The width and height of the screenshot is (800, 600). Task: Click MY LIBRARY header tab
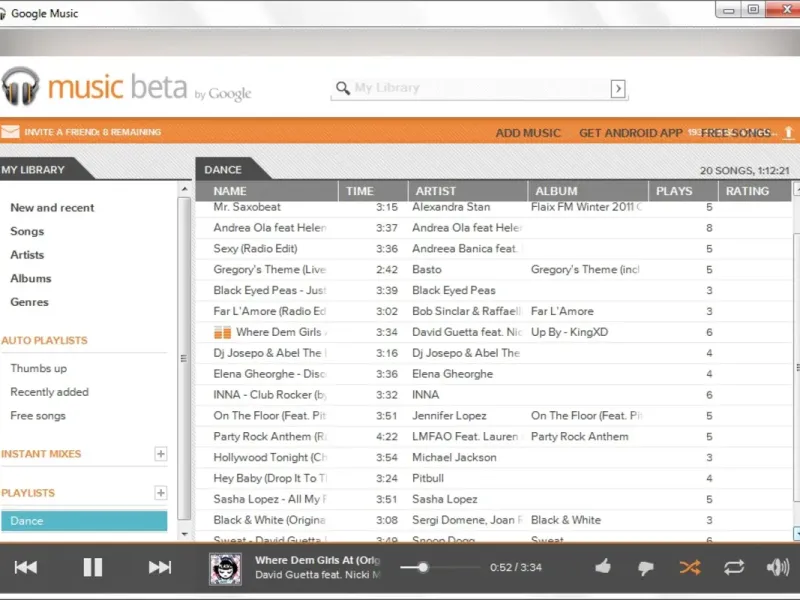coord(43,169)
